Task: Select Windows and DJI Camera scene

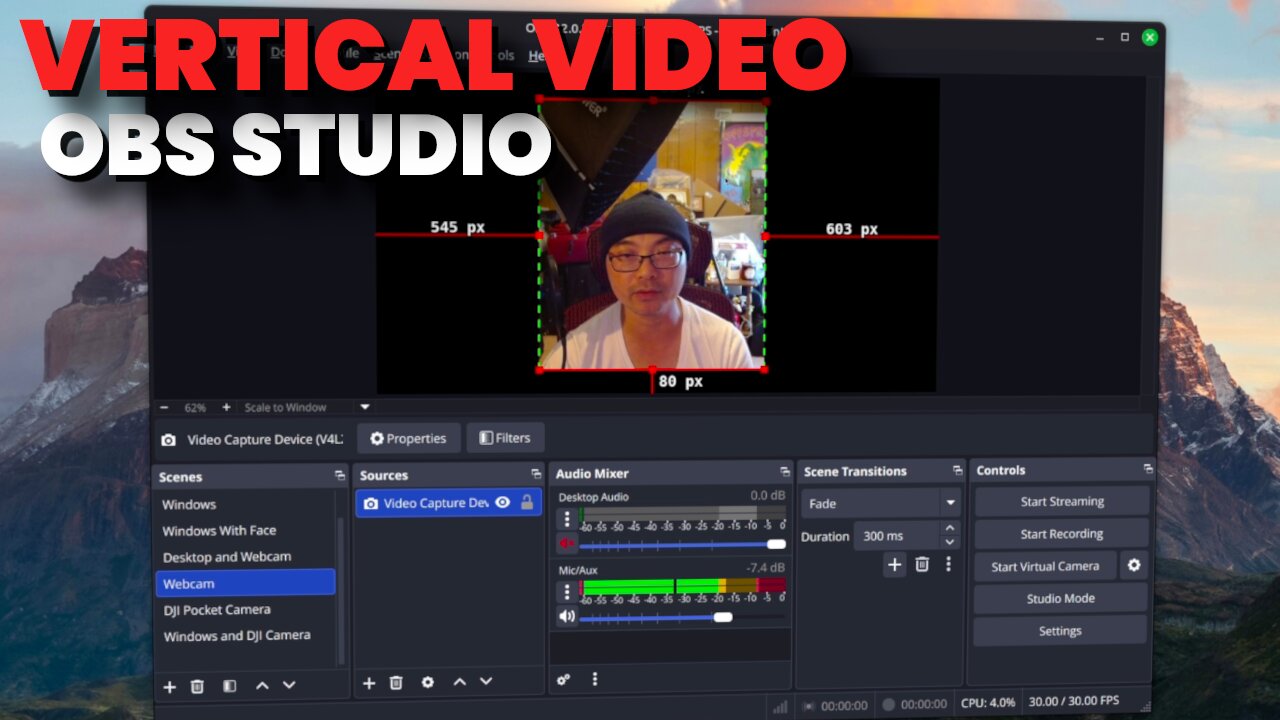Action: (x=245, y=635)
